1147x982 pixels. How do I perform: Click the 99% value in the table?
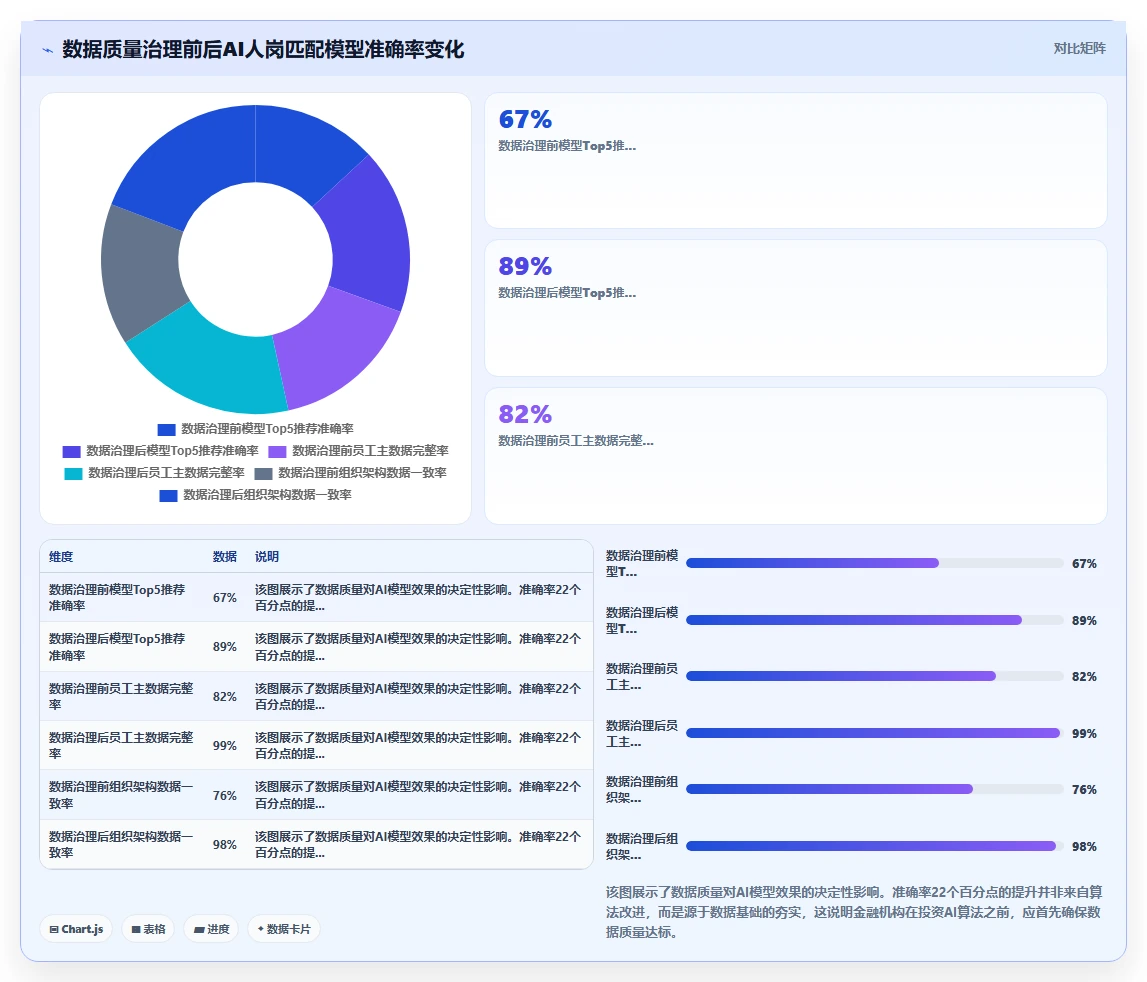(225, 745)
